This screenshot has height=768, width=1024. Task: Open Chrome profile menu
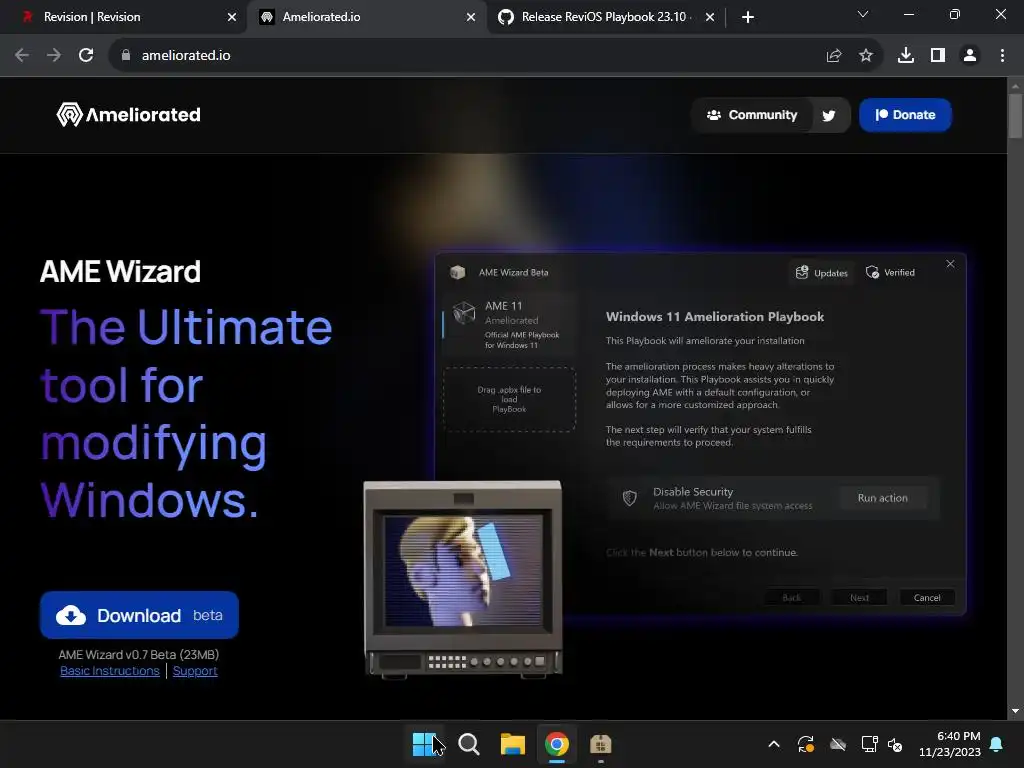tap(970, 56)
